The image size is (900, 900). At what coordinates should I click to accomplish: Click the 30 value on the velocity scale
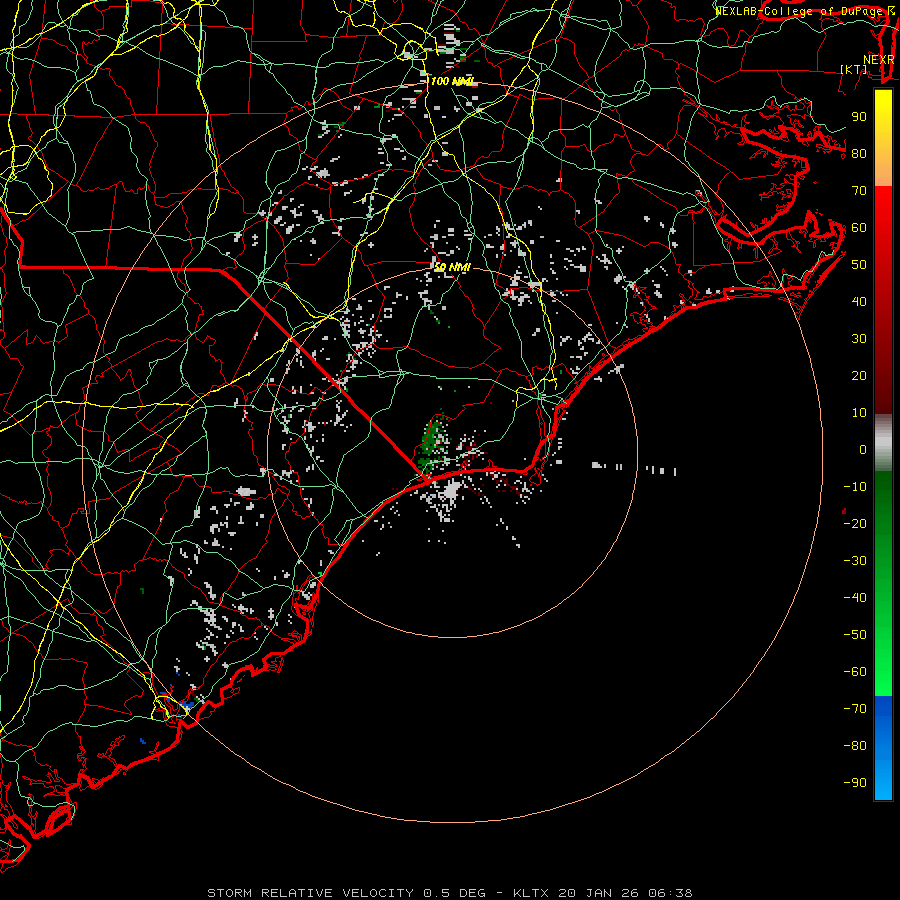click(859, 339)
